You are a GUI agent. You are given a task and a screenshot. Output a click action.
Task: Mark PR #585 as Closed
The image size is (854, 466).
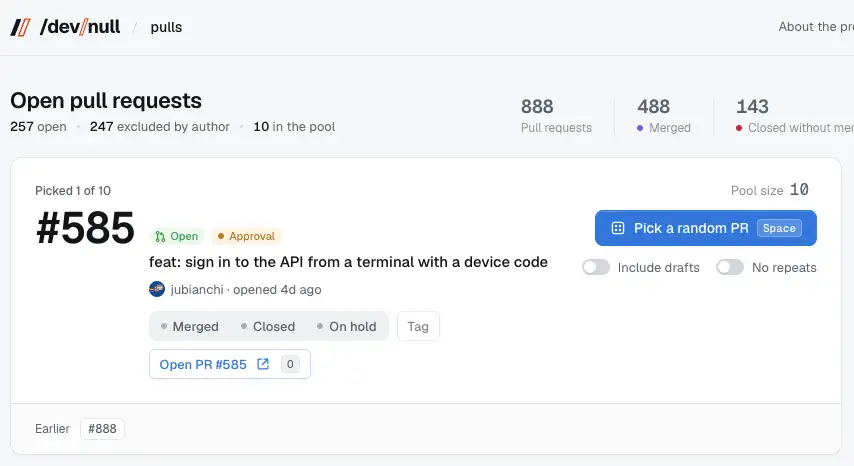click(268, 327)
